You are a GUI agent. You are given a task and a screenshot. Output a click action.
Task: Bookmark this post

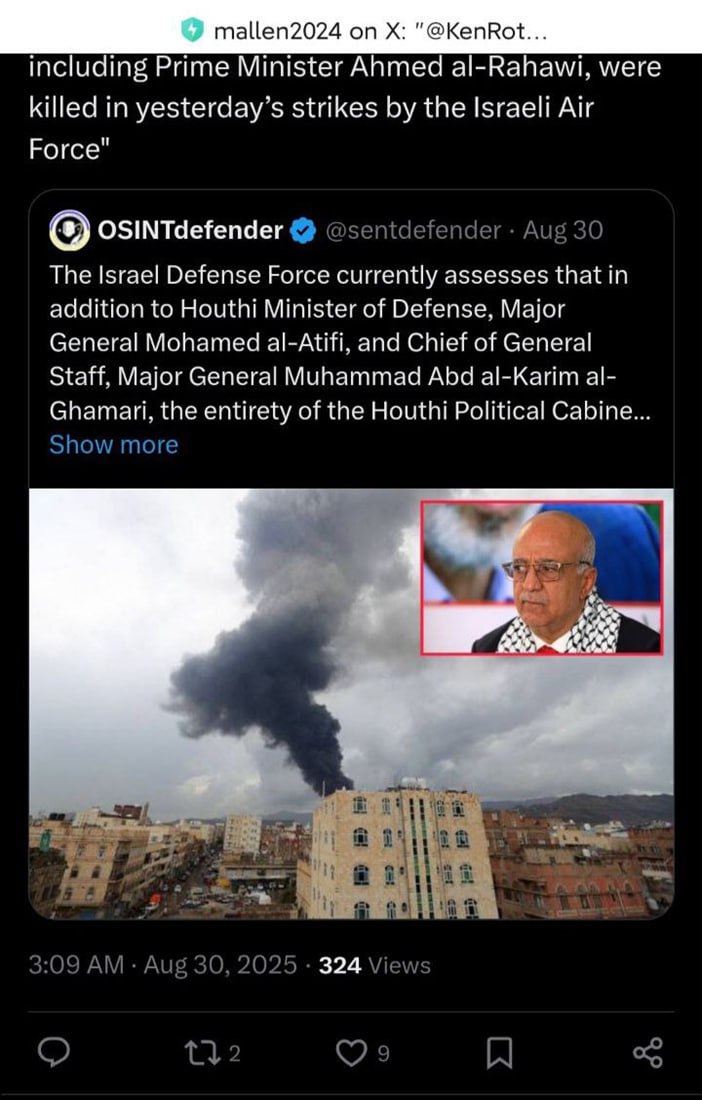coord(499,1051)
